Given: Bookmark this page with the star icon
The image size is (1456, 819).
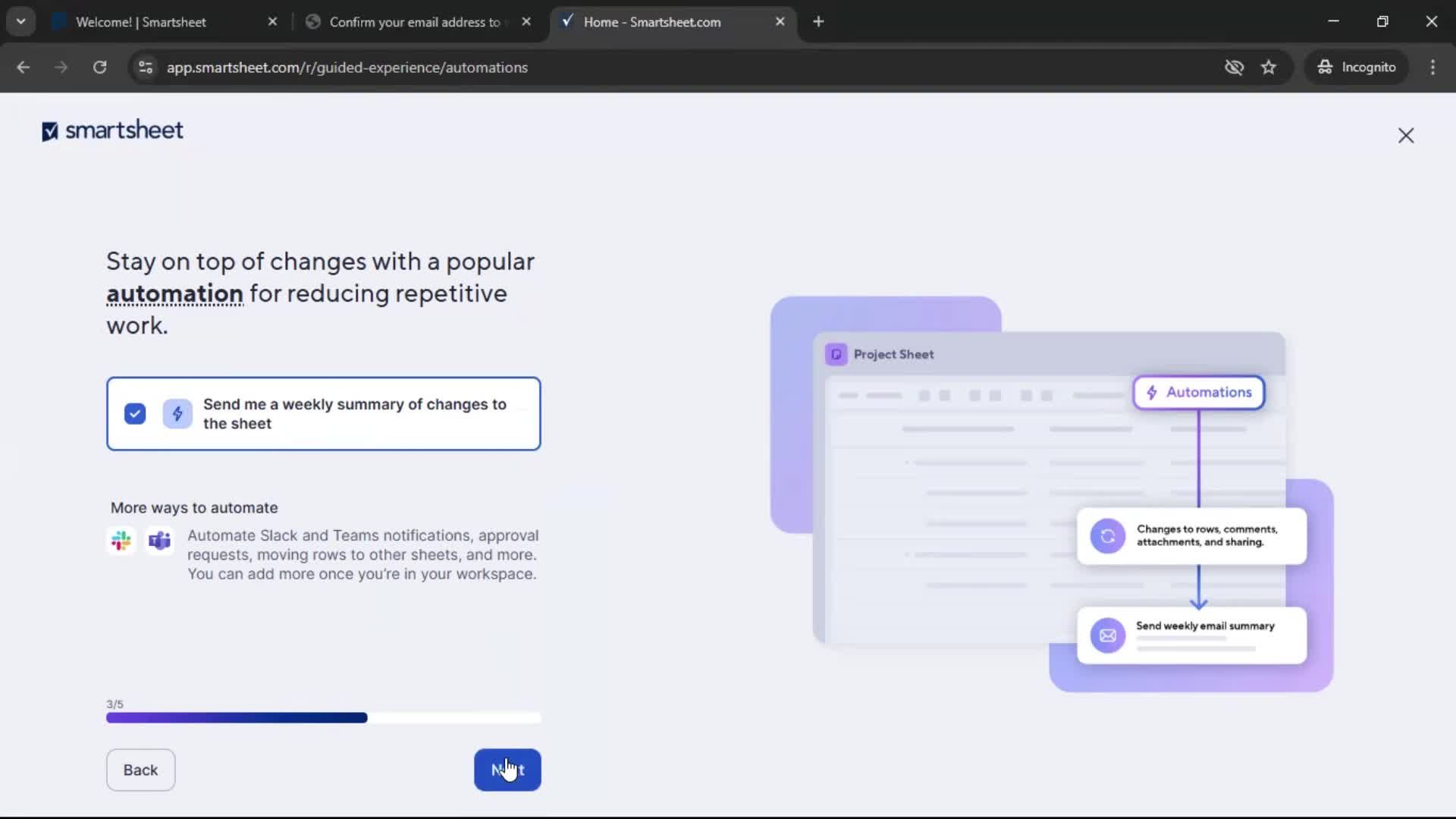Looking at the screenshot, I should (1269, 67).
